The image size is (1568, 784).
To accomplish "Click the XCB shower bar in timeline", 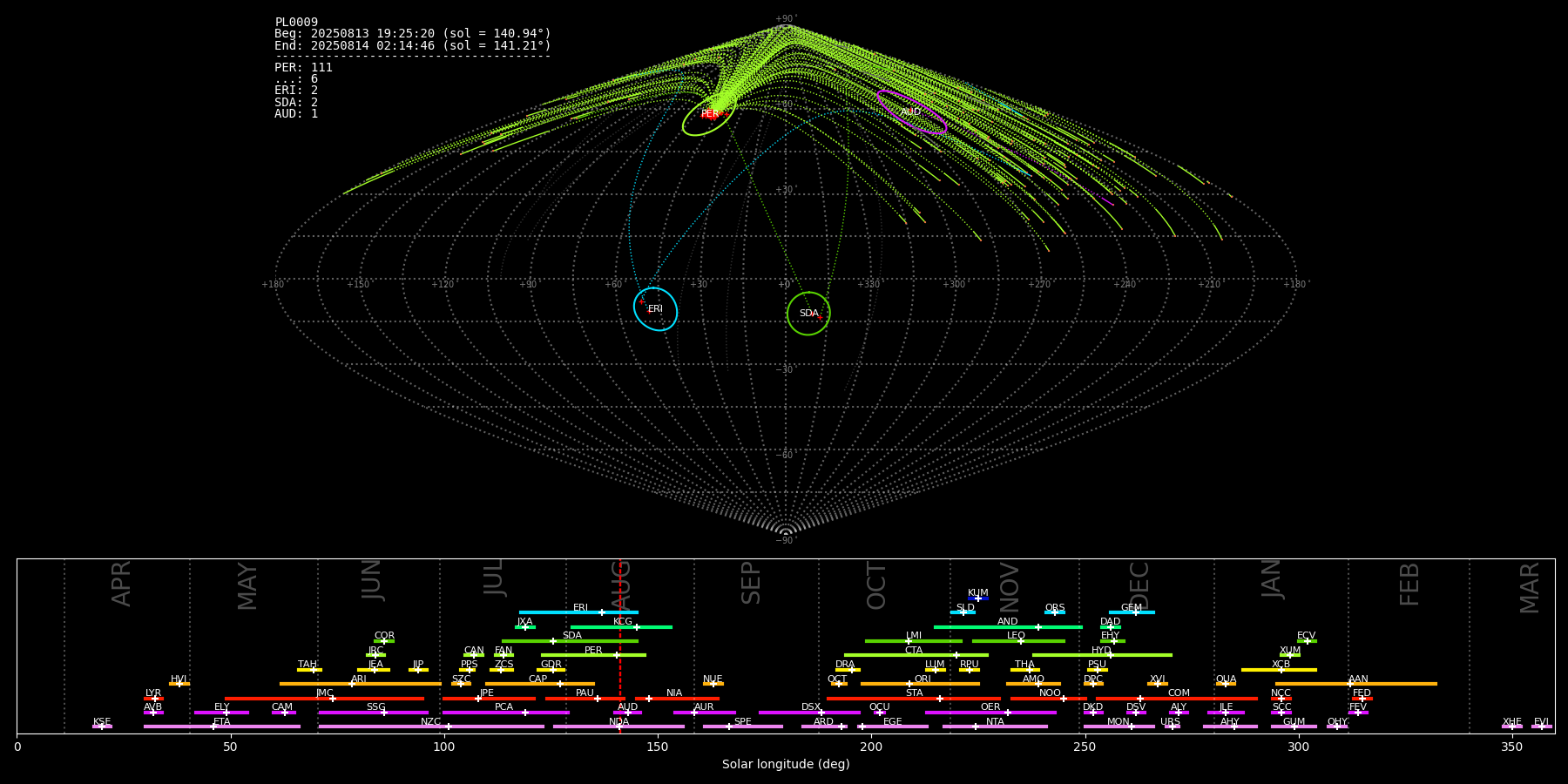I will (1279, 670).
